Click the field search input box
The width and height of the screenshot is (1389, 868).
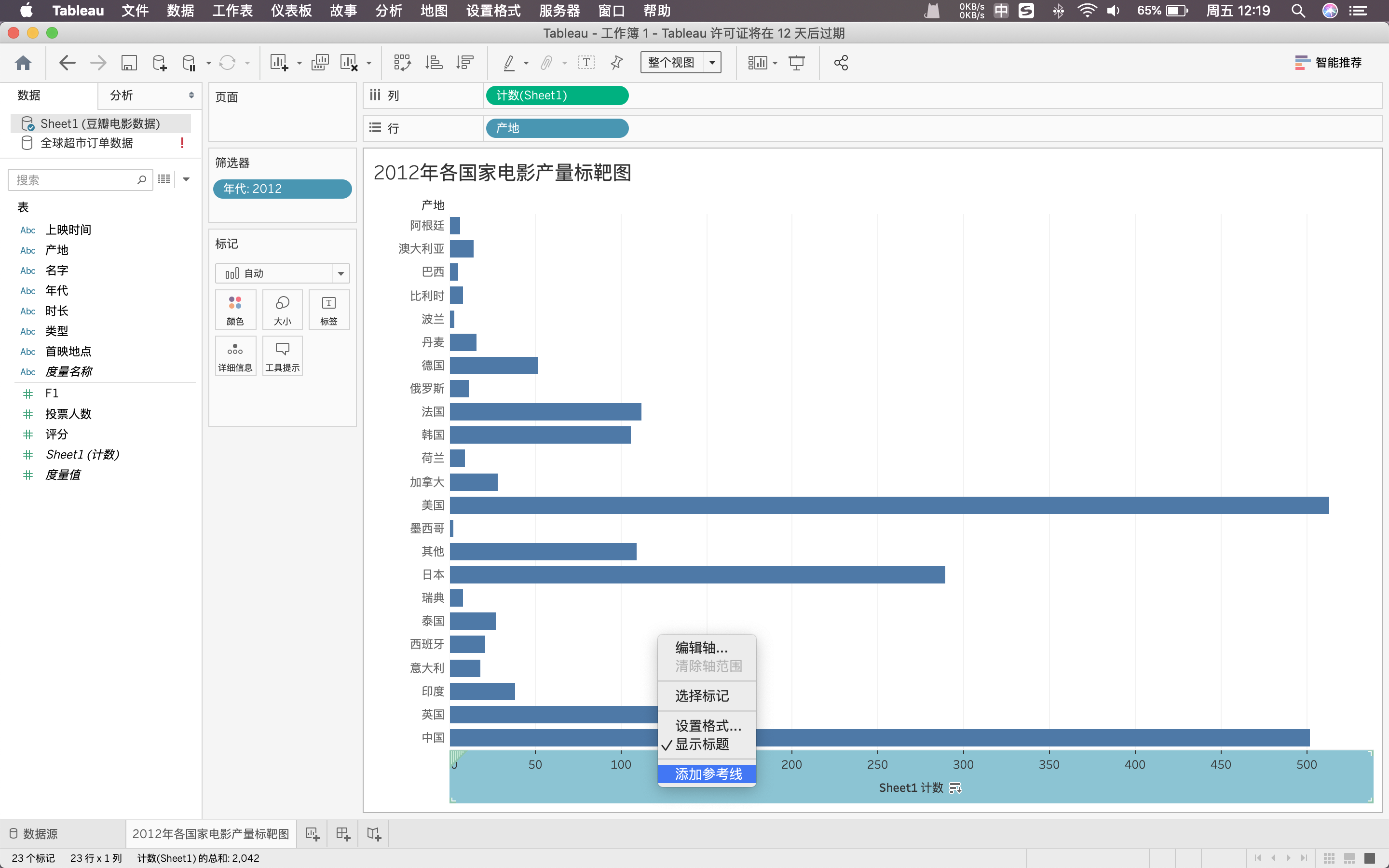click(75, 180)
